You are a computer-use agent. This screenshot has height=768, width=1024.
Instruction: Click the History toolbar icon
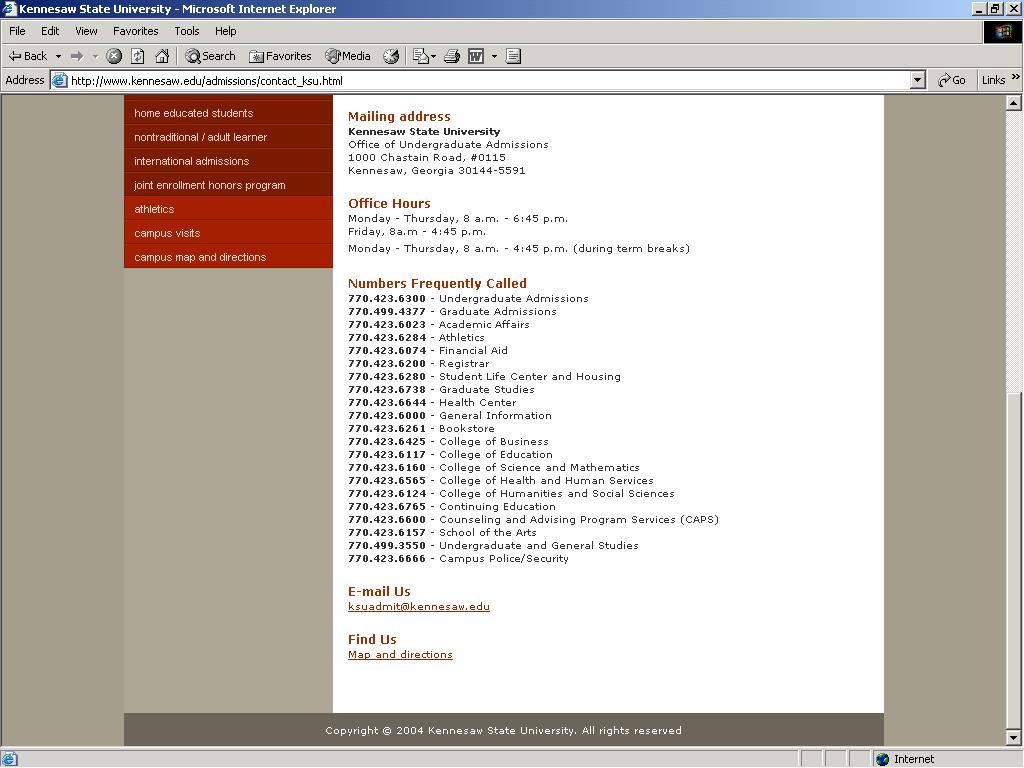391,56
